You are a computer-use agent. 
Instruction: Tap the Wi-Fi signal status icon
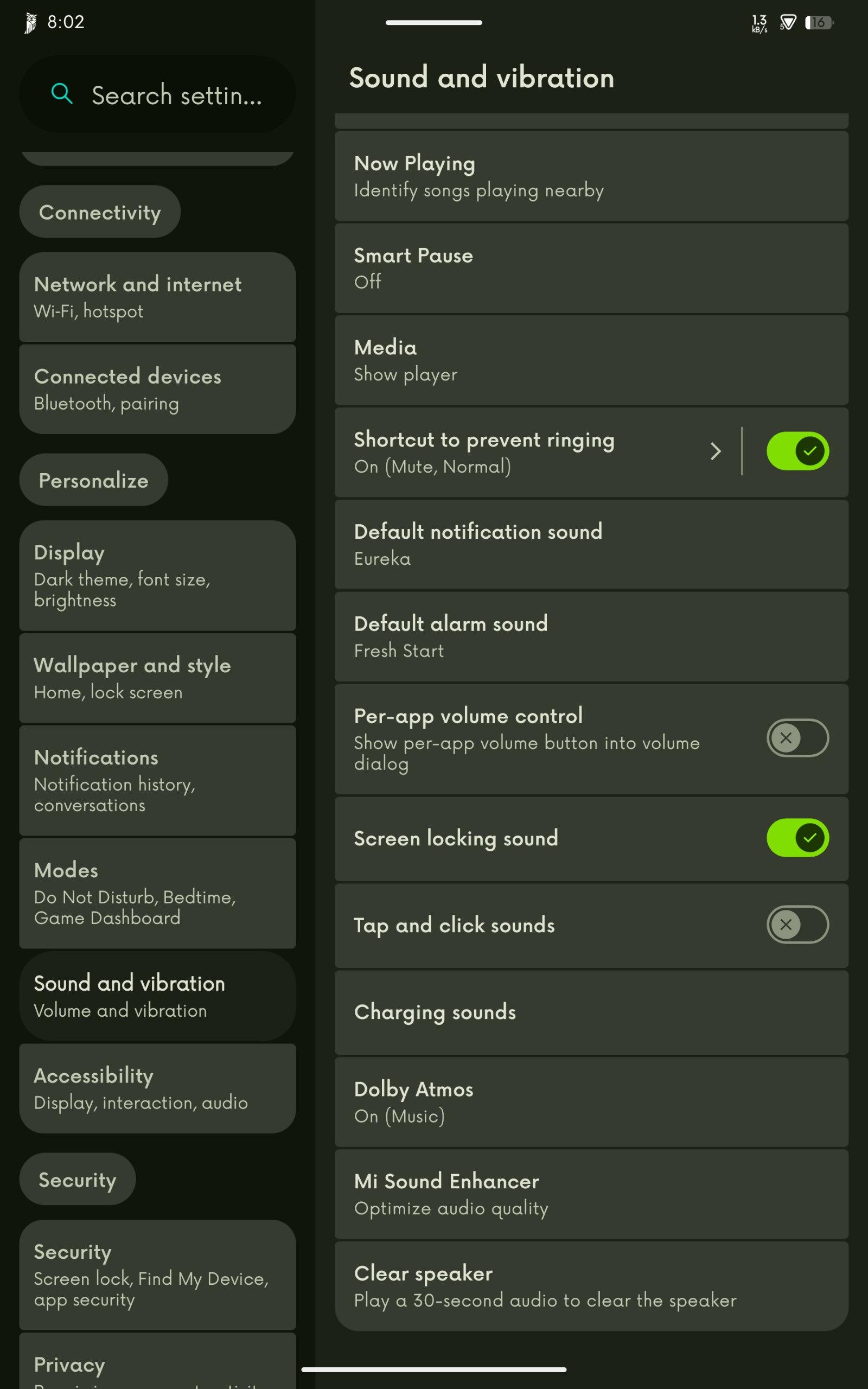click(788, 22)
